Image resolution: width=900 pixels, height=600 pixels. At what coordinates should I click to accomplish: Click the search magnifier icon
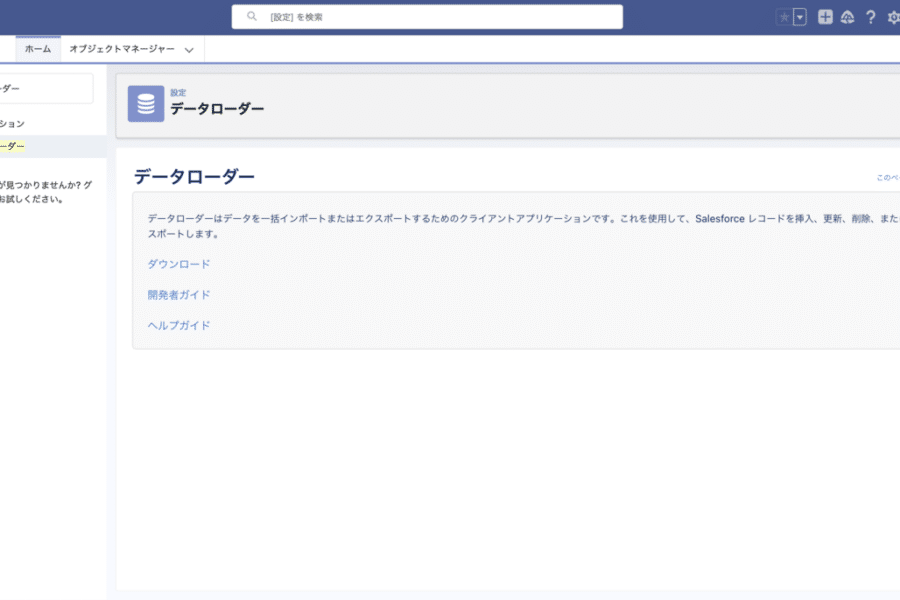(x=251, y=17)
